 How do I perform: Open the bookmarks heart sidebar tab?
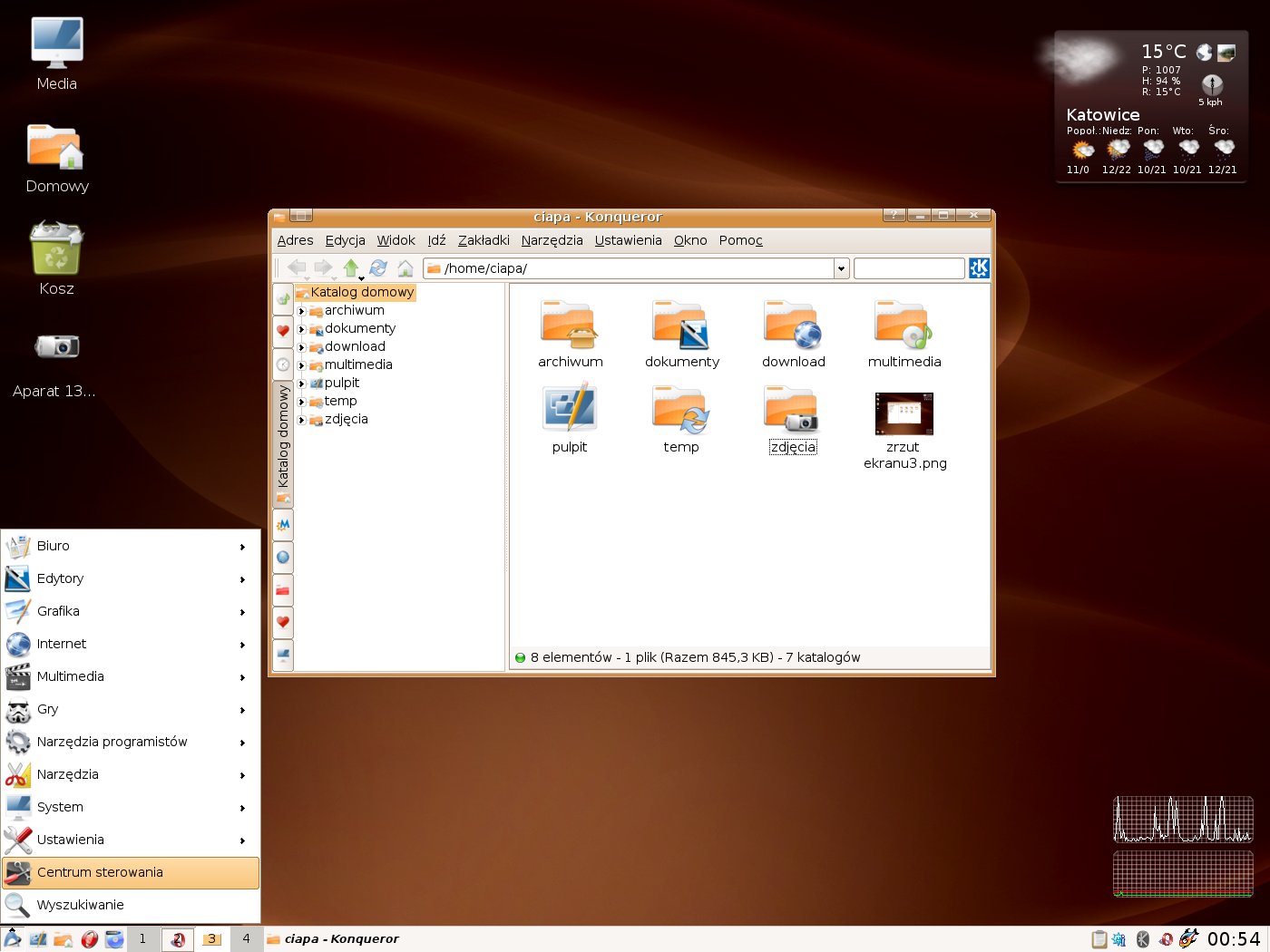[283, 331]
